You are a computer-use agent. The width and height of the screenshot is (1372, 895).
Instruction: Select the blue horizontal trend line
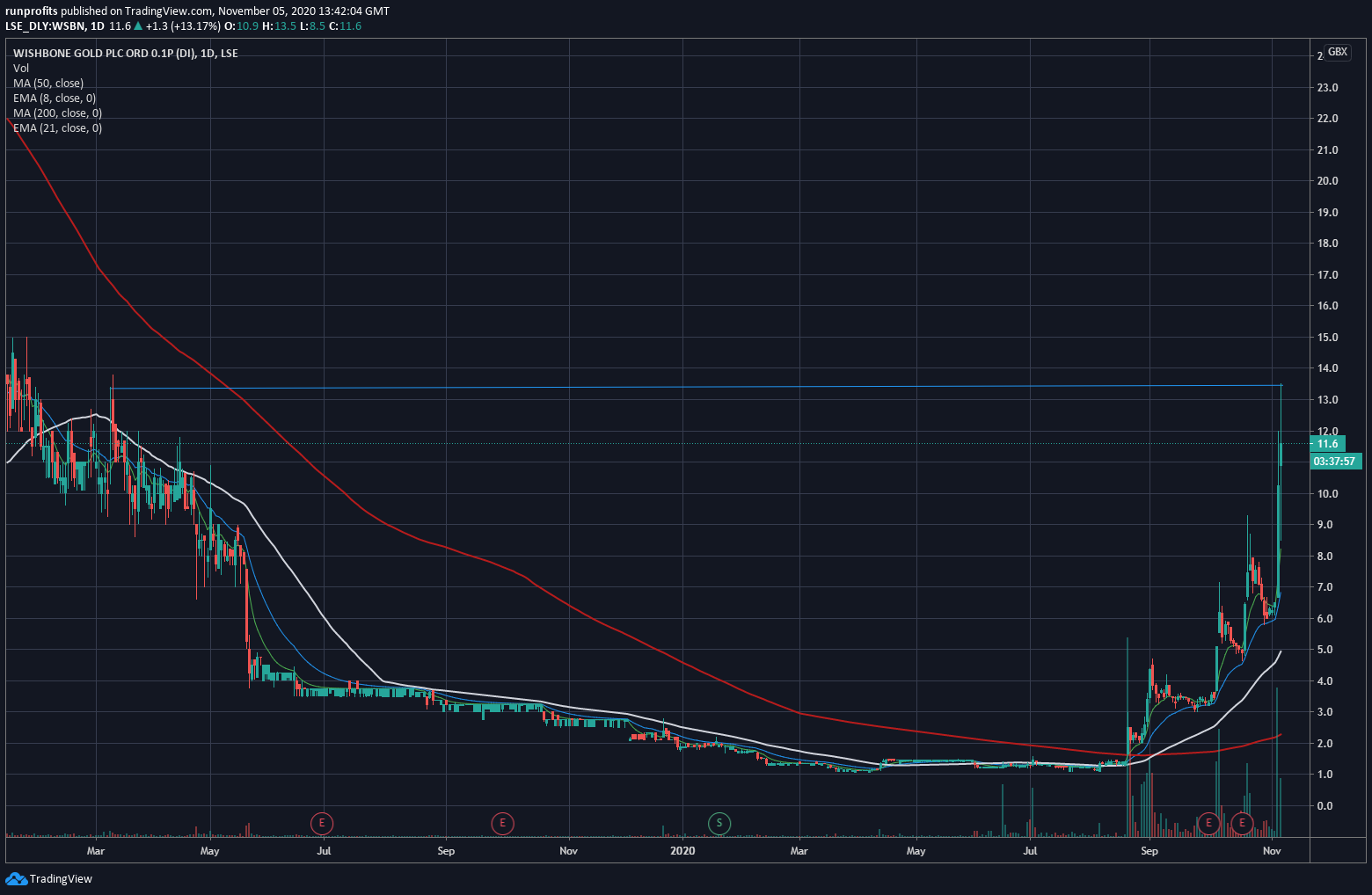tap(695, 387)
